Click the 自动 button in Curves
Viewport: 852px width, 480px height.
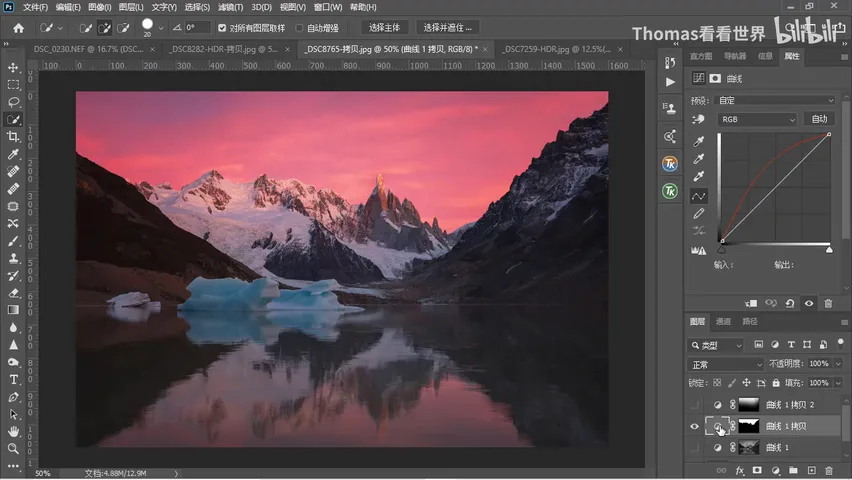tap(819, 119)
